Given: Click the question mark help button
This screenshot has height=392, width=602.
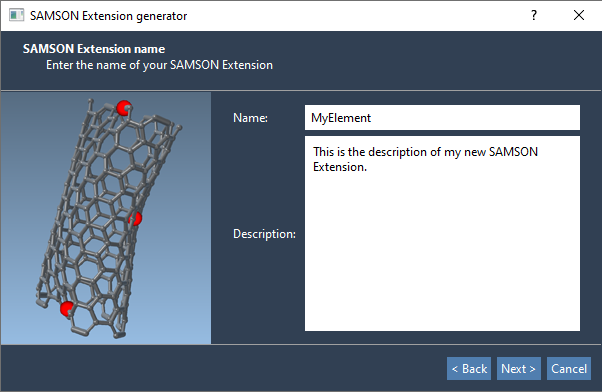Looking at the screenshot, I should [534, 15].
